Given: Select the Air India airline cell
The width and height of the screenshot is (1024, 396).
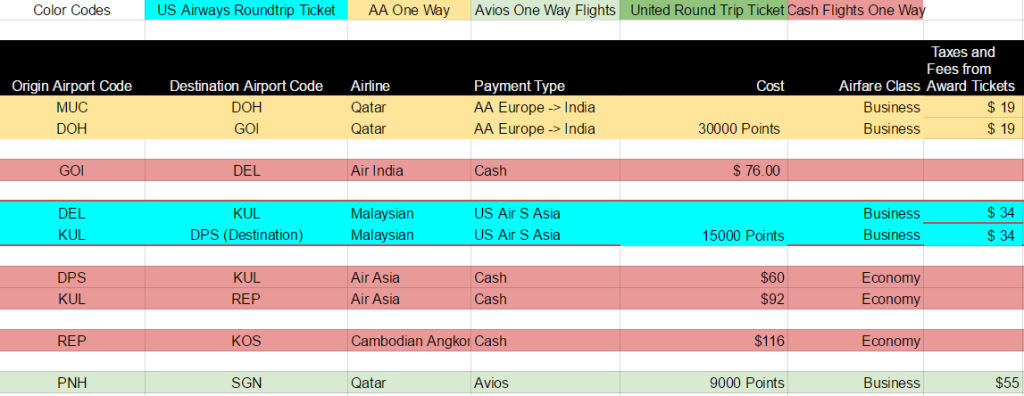Looking at the screenshot, I should tap(409, 171).
